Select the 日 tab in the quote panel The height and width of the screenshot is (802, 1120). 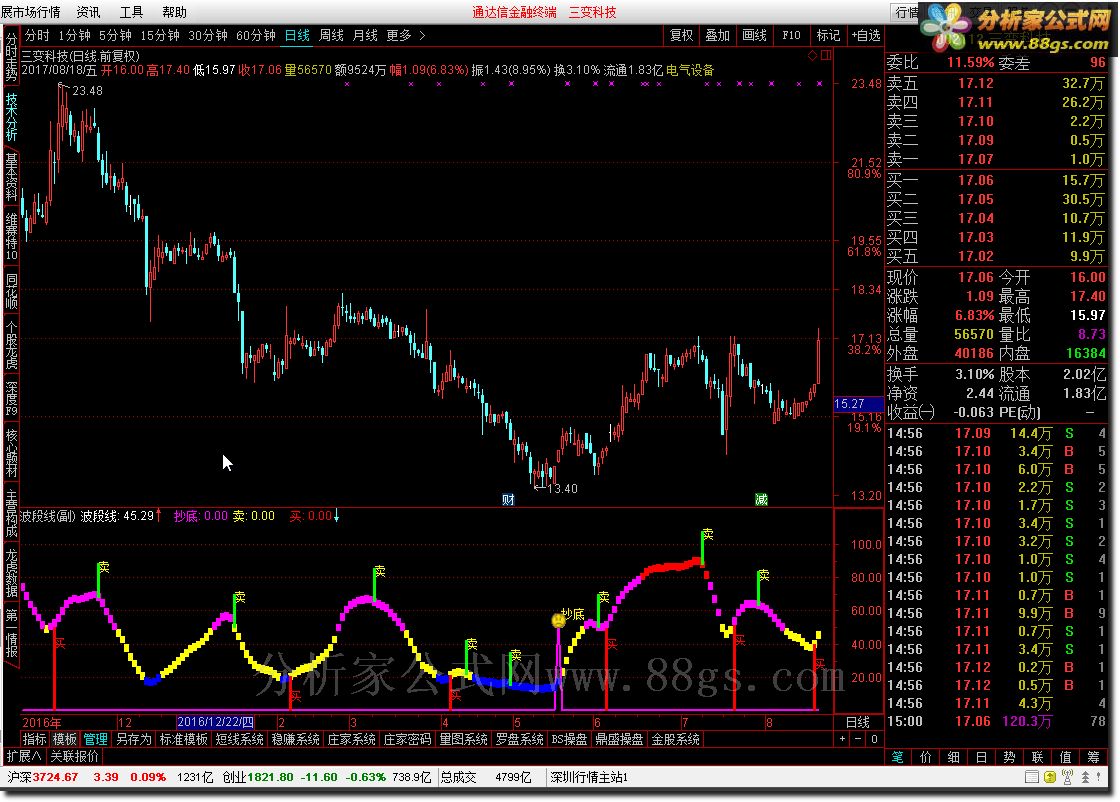click(x=981, y=757)
